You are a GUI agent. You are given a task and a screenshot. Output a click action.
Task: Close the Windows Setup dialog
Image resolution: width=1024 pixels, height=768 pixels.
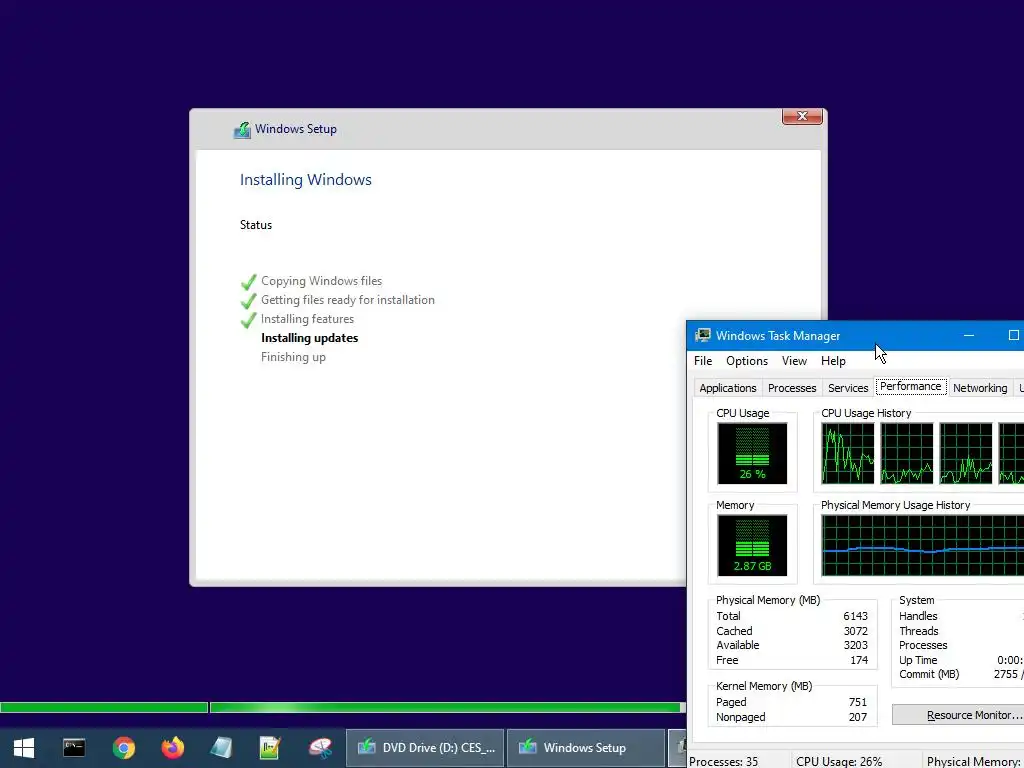coord(802,116)
